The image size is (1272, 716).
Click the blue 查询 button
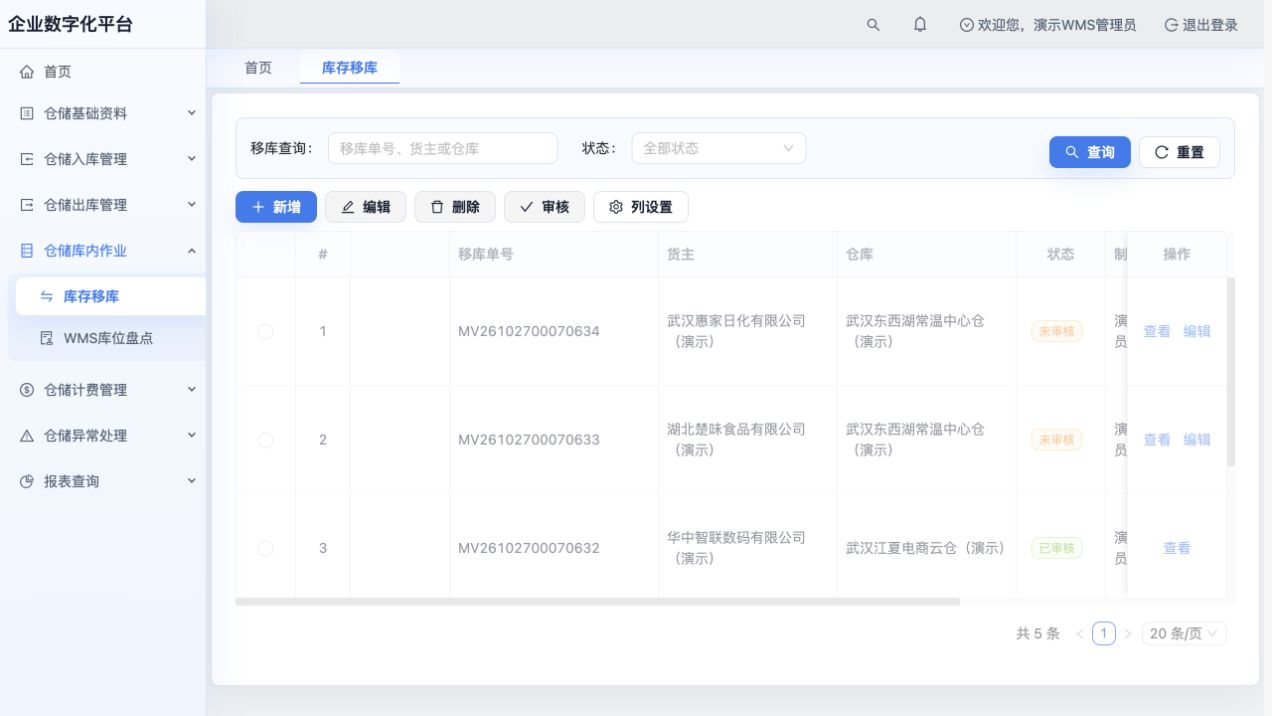pyautogui.click(x=1090, y=152)
